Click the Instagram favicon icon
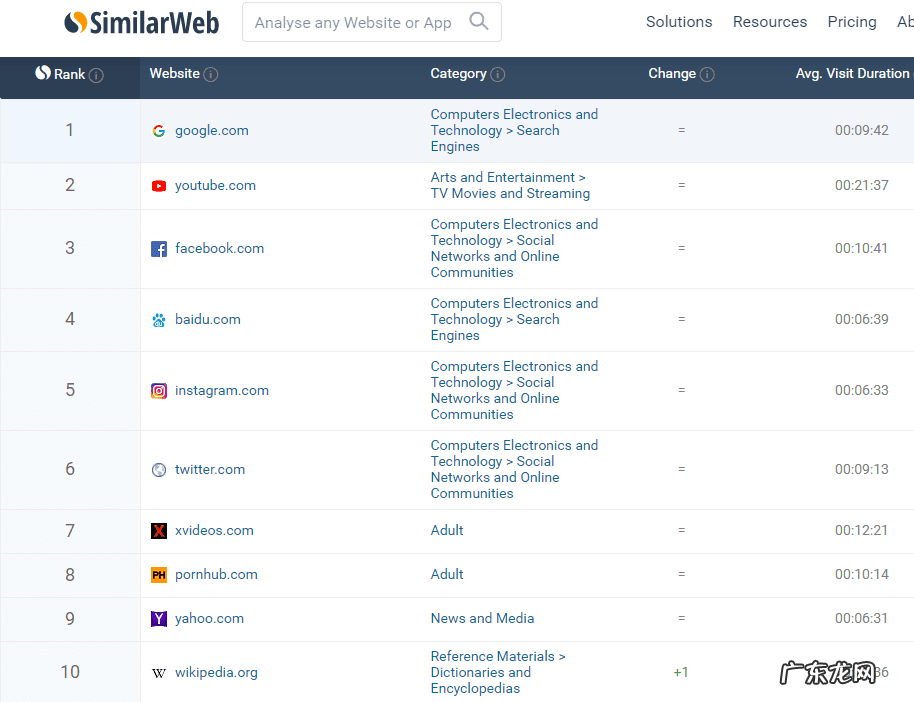 [x=159, y=391]
